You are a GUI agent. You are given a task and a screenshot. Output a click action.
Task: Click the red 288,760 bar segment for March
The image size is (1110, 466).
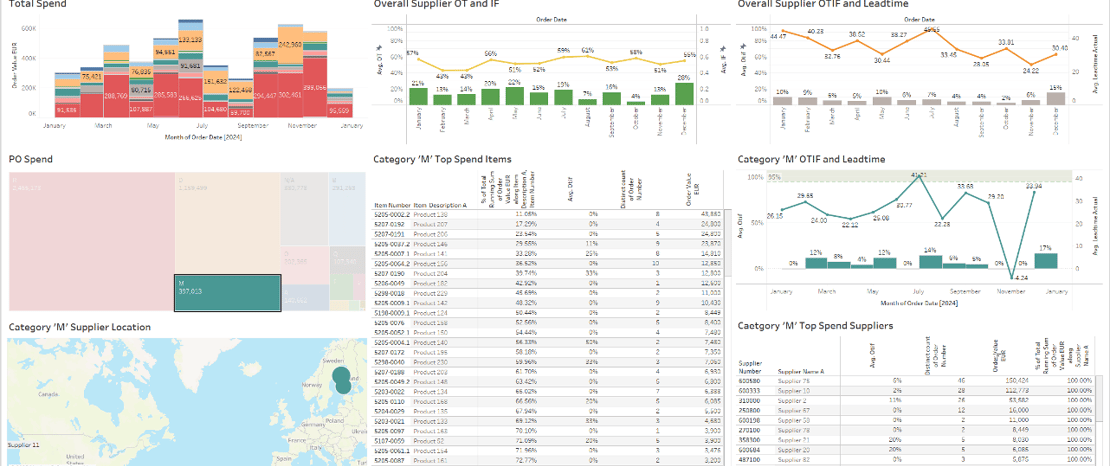[115, 96]
